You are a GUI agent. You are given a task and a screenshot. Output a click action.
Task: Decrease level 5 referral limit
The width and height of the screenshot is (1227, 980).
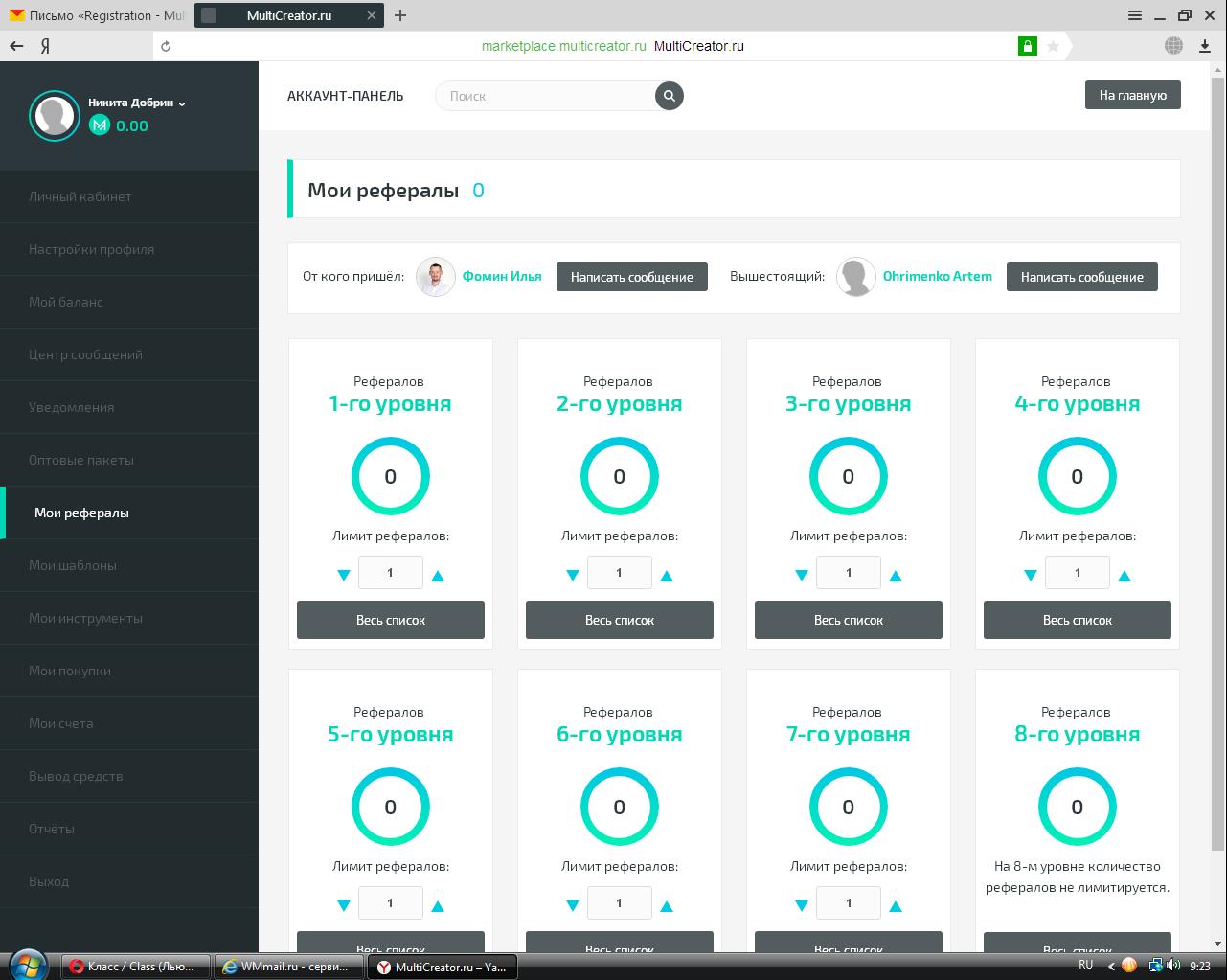[344, 906]
